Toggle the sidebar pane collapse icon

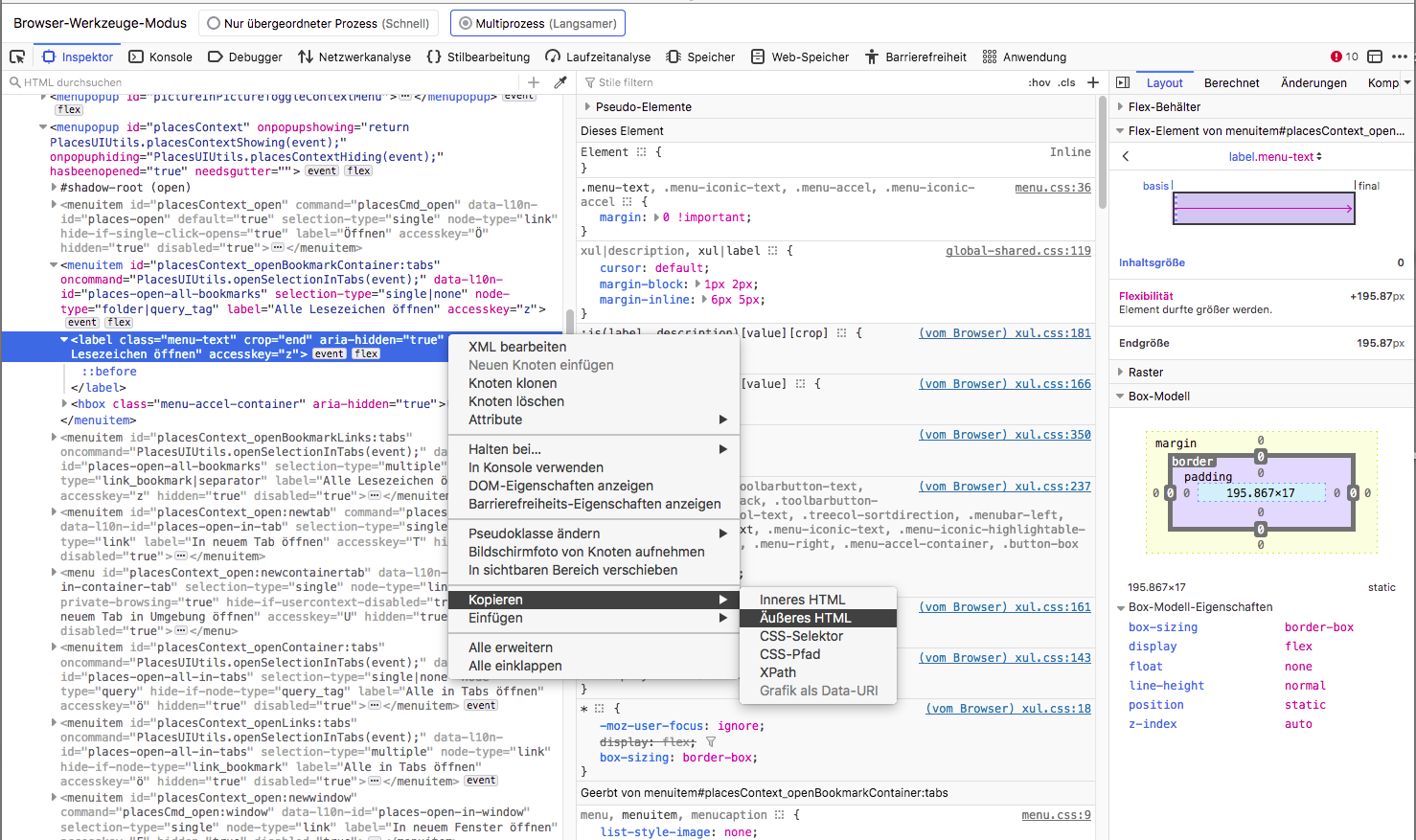[1123, 82]
